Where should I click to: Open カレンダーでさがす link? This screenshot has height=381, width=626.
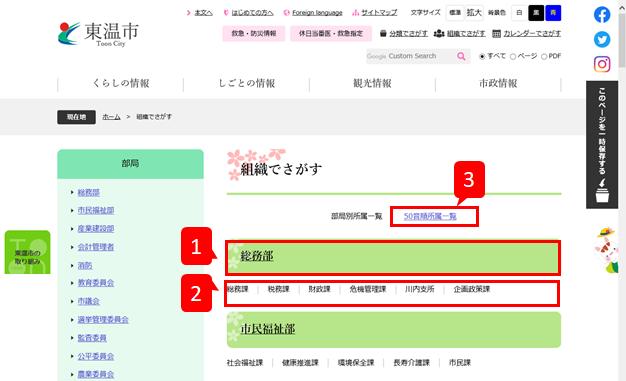pos(532,34)
